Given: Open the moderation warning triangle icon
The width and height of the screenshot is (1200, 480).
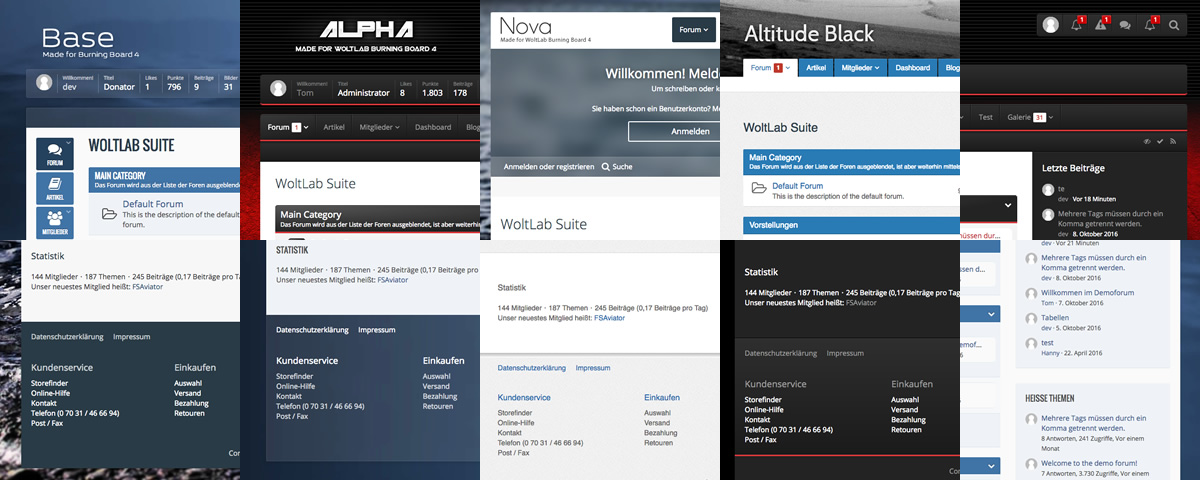Looking at the screenshot, I should click(x=1101, y=25).
